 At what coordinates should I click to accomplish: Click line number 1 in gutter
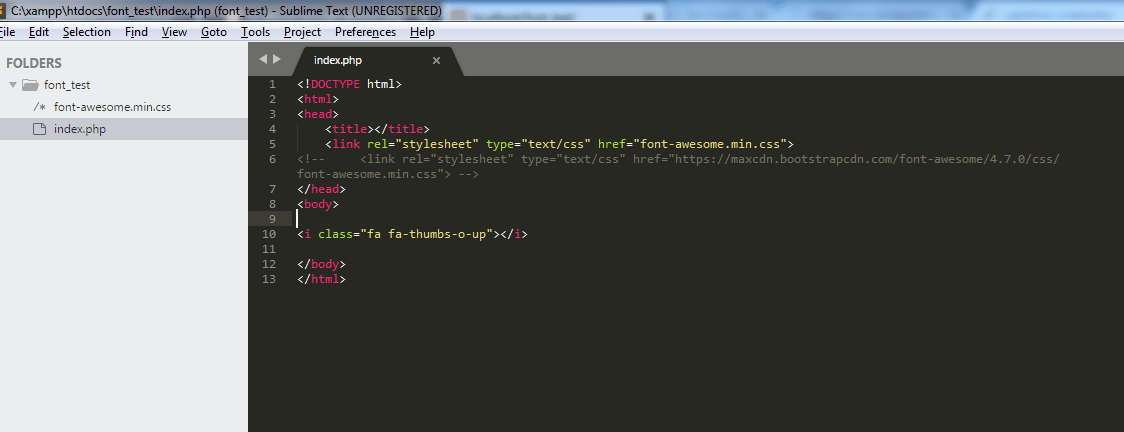coord(272,84)
